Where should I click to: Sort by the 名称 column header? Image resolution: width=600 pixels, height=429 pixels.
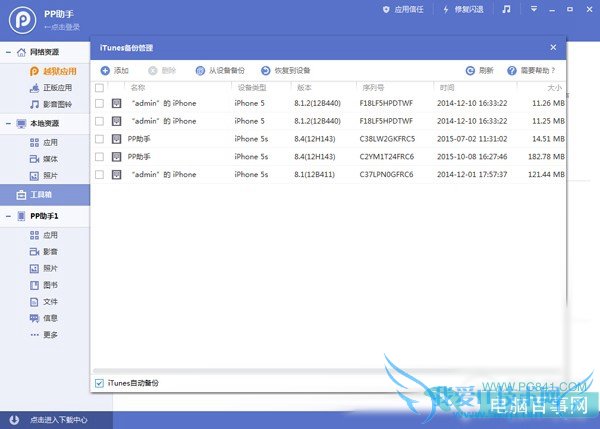click(x=138, y=88)
